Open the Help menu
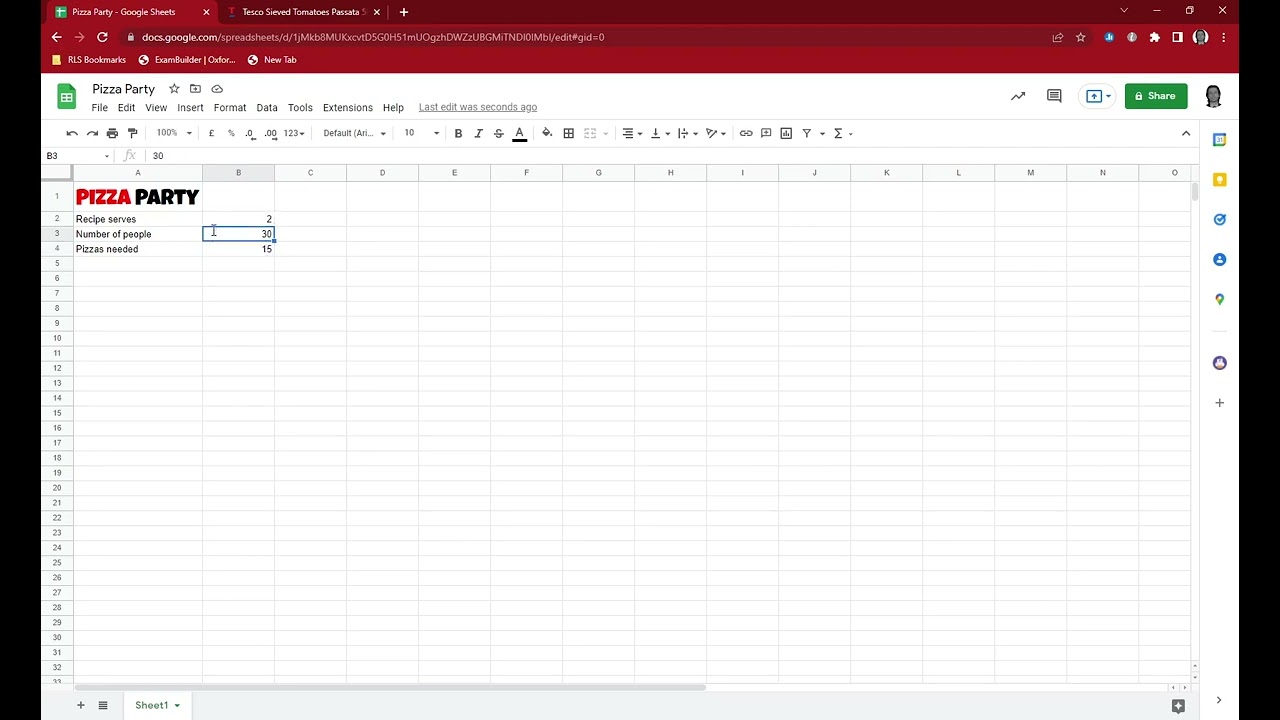This screenshot has height=720, width=1280. tap(393, 107)
